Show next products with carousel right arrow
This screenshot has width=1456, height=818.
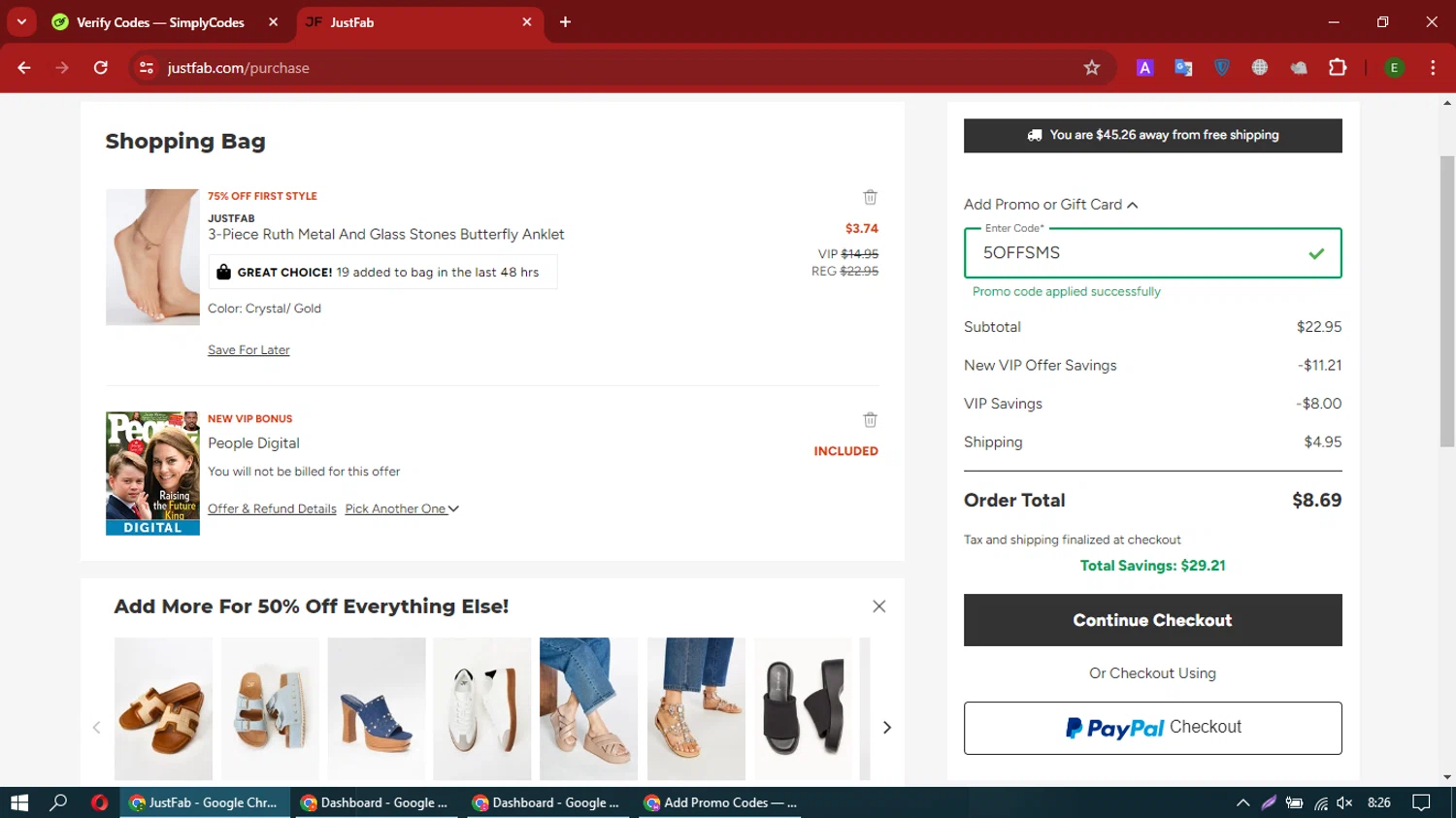point(886,727)
